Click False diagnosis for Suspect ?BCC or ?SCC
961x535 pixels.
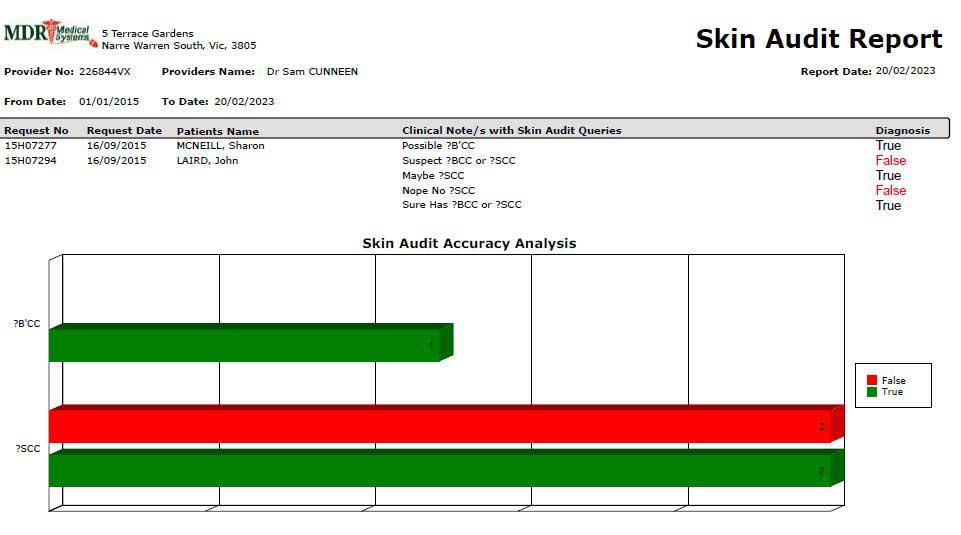(x=891, y=161)
